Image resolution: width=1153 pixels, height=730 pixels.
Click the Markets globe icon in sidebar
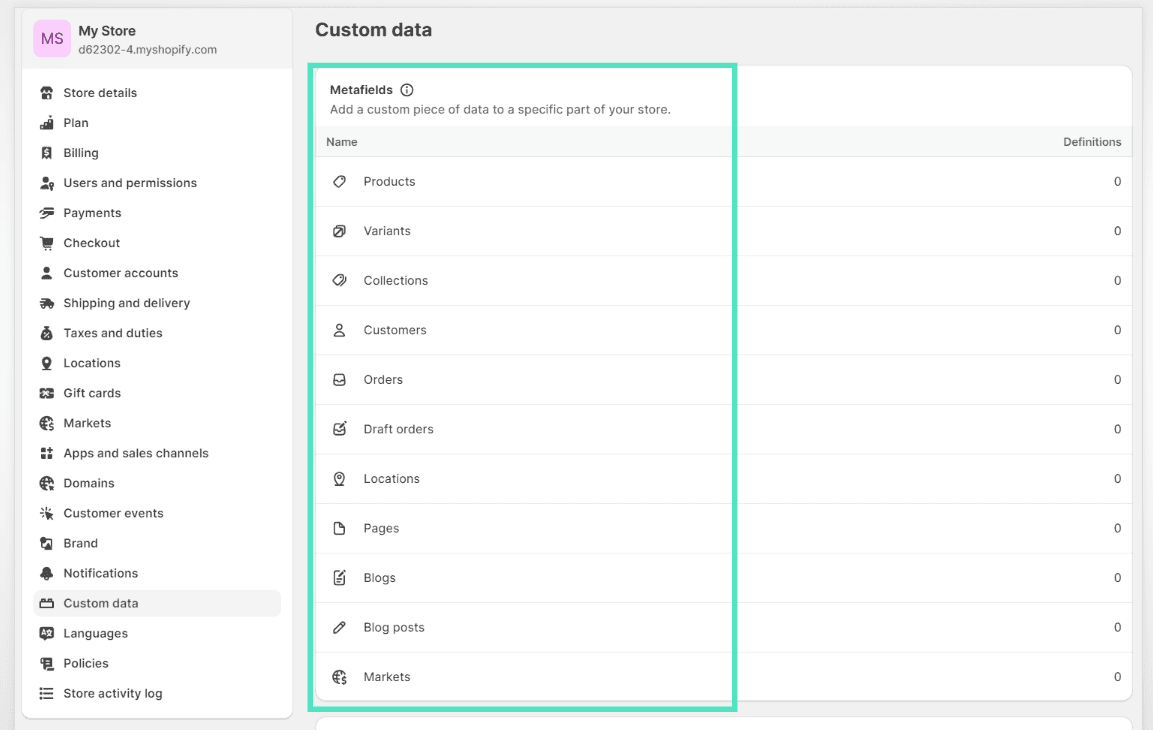point(45,422)
